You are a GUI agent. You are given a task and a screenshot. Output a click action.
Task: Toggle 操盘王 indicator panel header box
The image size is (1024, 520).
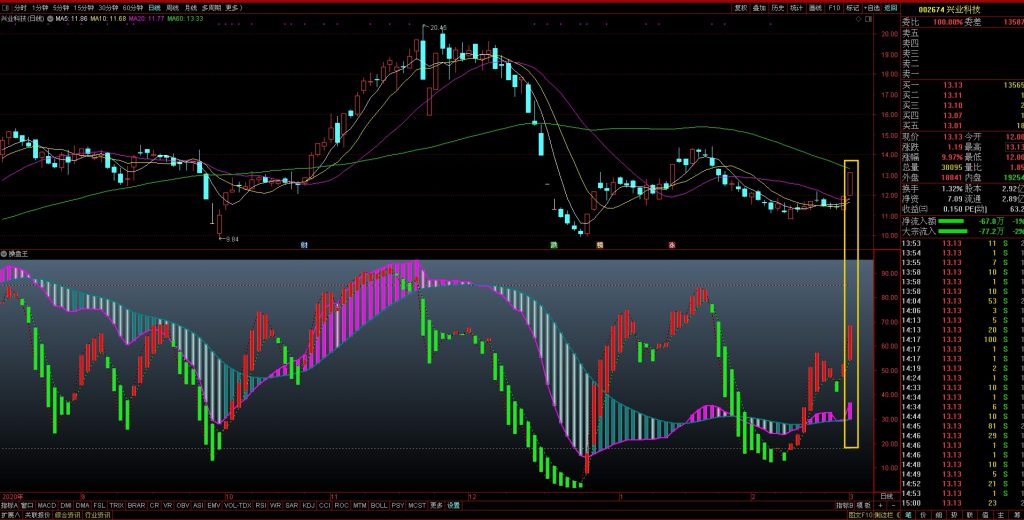click(4, 254)
